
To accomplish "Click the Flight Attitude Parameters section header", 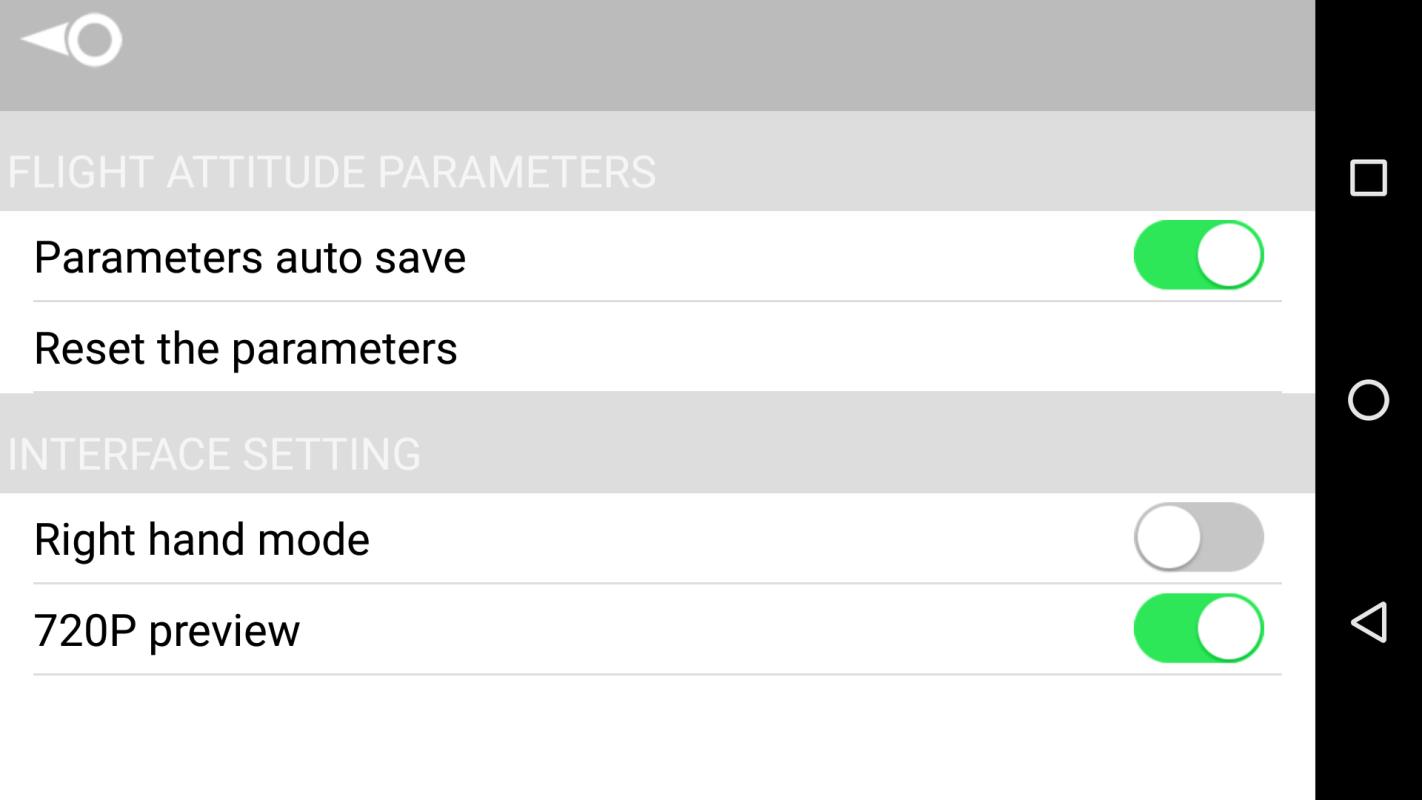I will coord(332,171).
